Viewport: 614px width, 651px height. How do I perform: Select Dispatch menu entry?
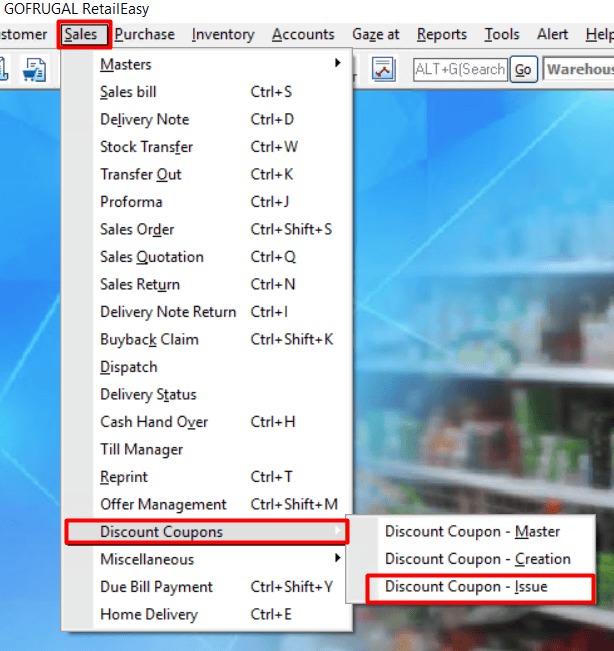(x=206, y=367)
